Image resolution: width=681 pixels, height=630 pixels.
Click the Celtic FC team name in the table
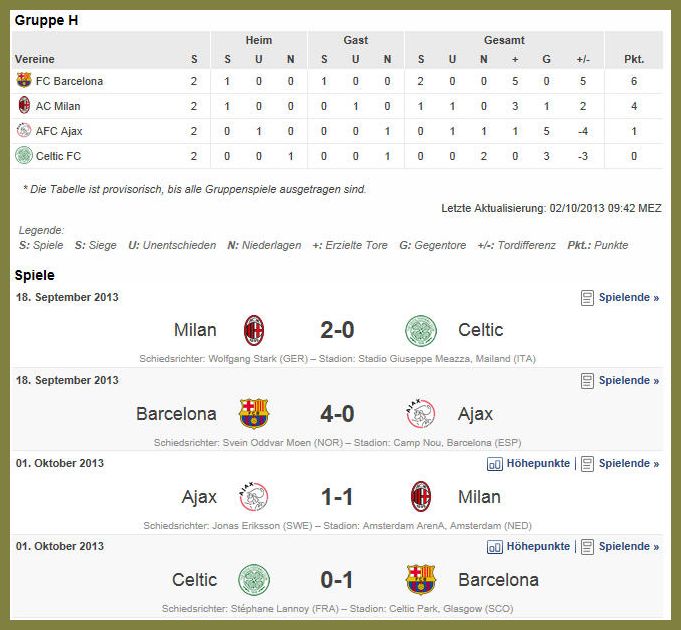[x=58, y=156]
